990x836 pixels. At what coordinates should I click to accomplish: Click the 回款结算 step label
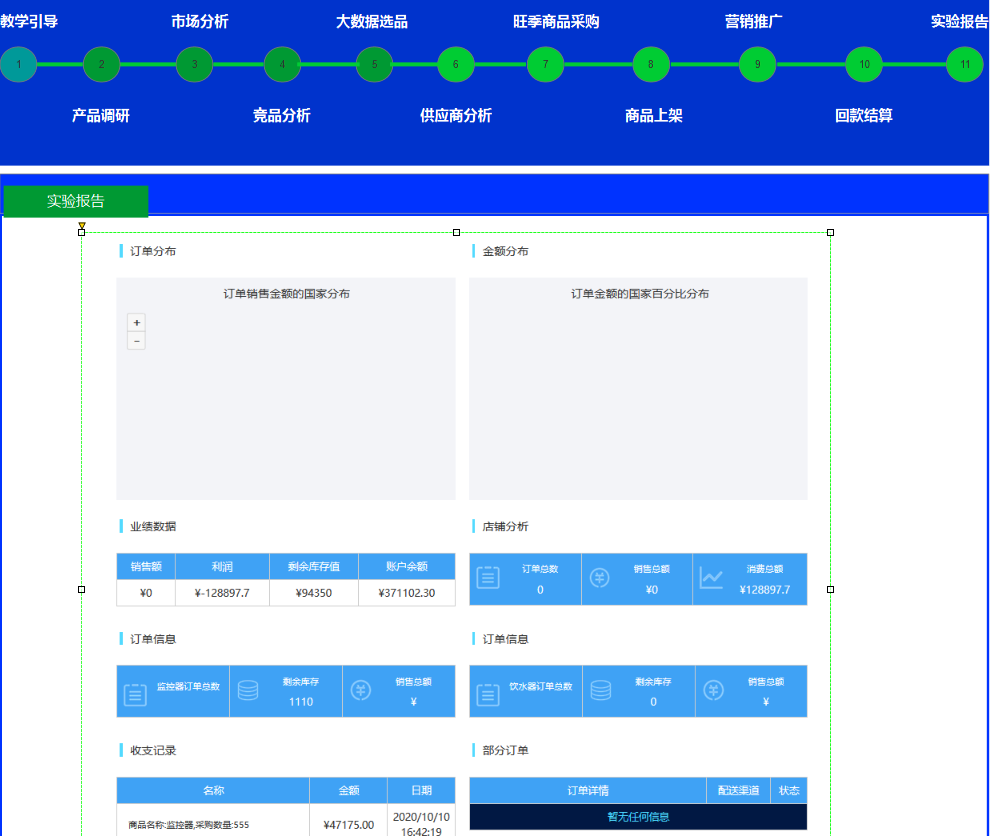click(864, 115)
